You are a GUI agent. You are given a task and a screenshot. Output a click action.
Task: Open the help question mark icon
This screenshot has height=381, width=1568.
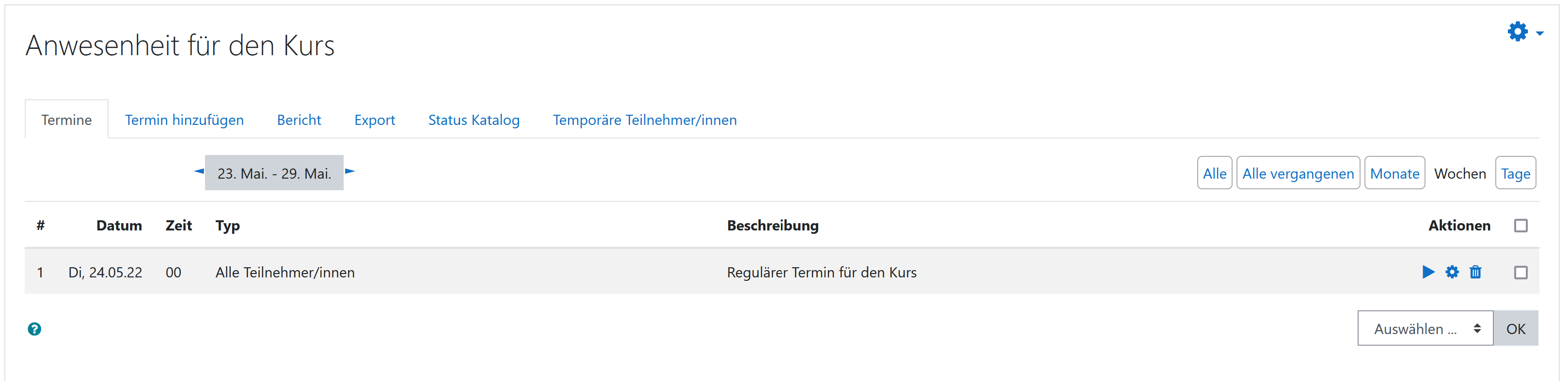tap(35, 329)
